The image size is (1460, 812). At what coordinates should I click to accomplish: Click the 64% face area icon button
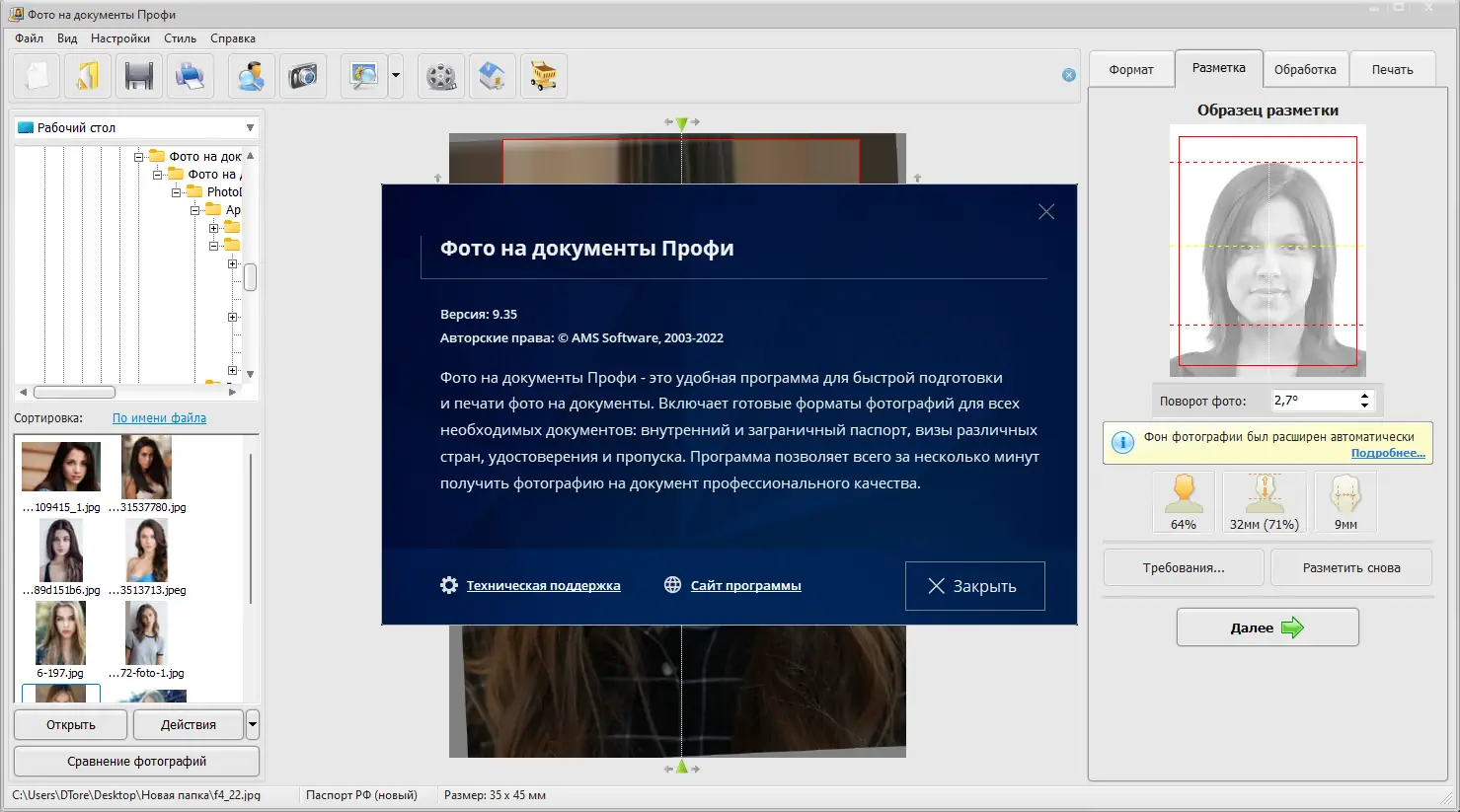pyautogui.click(x=1183, y=502)
